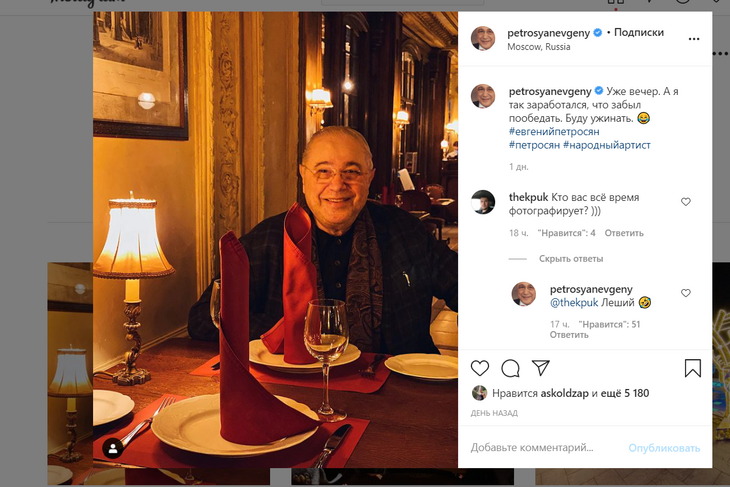Open Moscow, Russia location link
Screen dimensions: 730x487
(x=538, y=47)
